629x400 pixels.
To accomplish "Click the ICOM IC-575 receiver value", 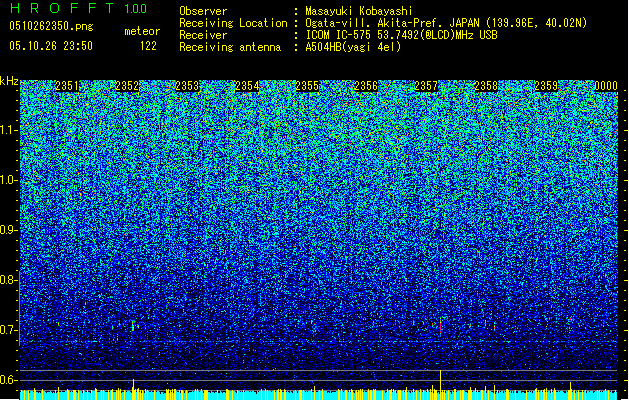I will pos(401,35).
